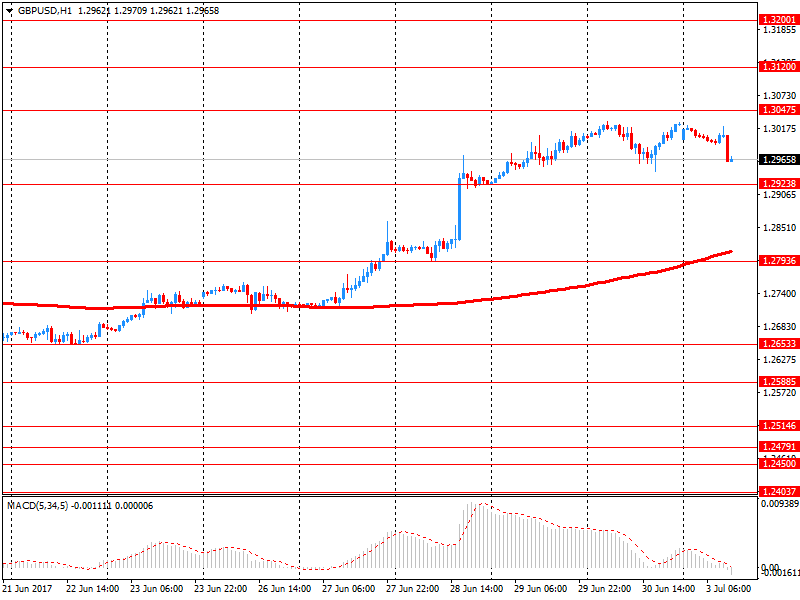Select the 1.27936 price level label
Screen dimensions: 800x600
point(779,261)
